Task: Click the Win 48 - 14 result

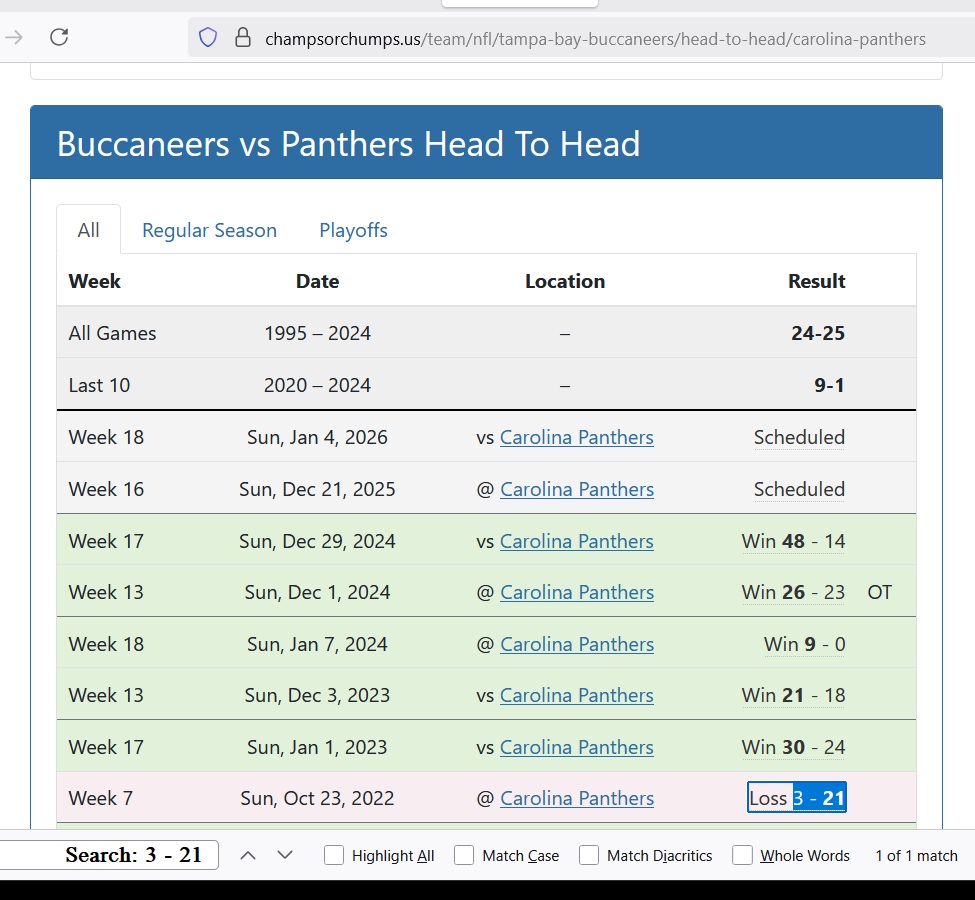Action: tap(793, 541)
